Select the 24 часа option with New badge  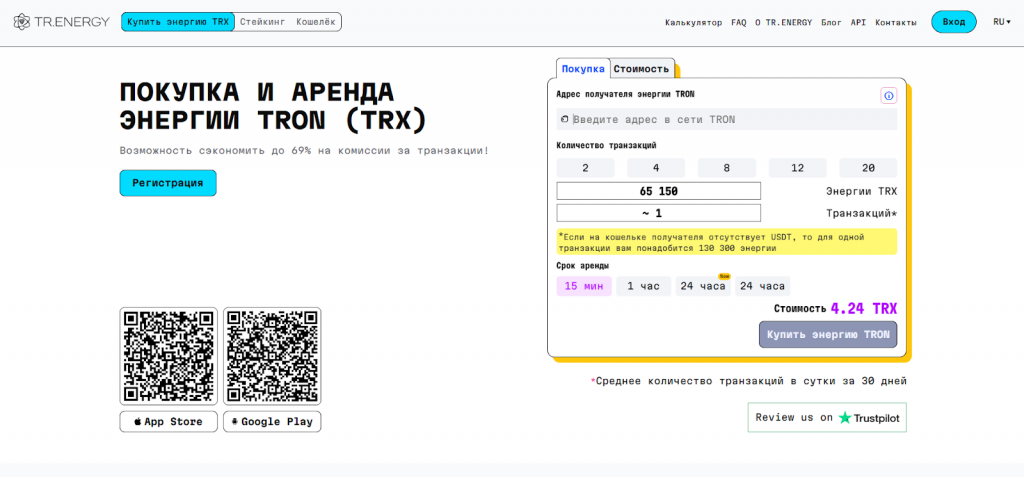coord(703,286)
